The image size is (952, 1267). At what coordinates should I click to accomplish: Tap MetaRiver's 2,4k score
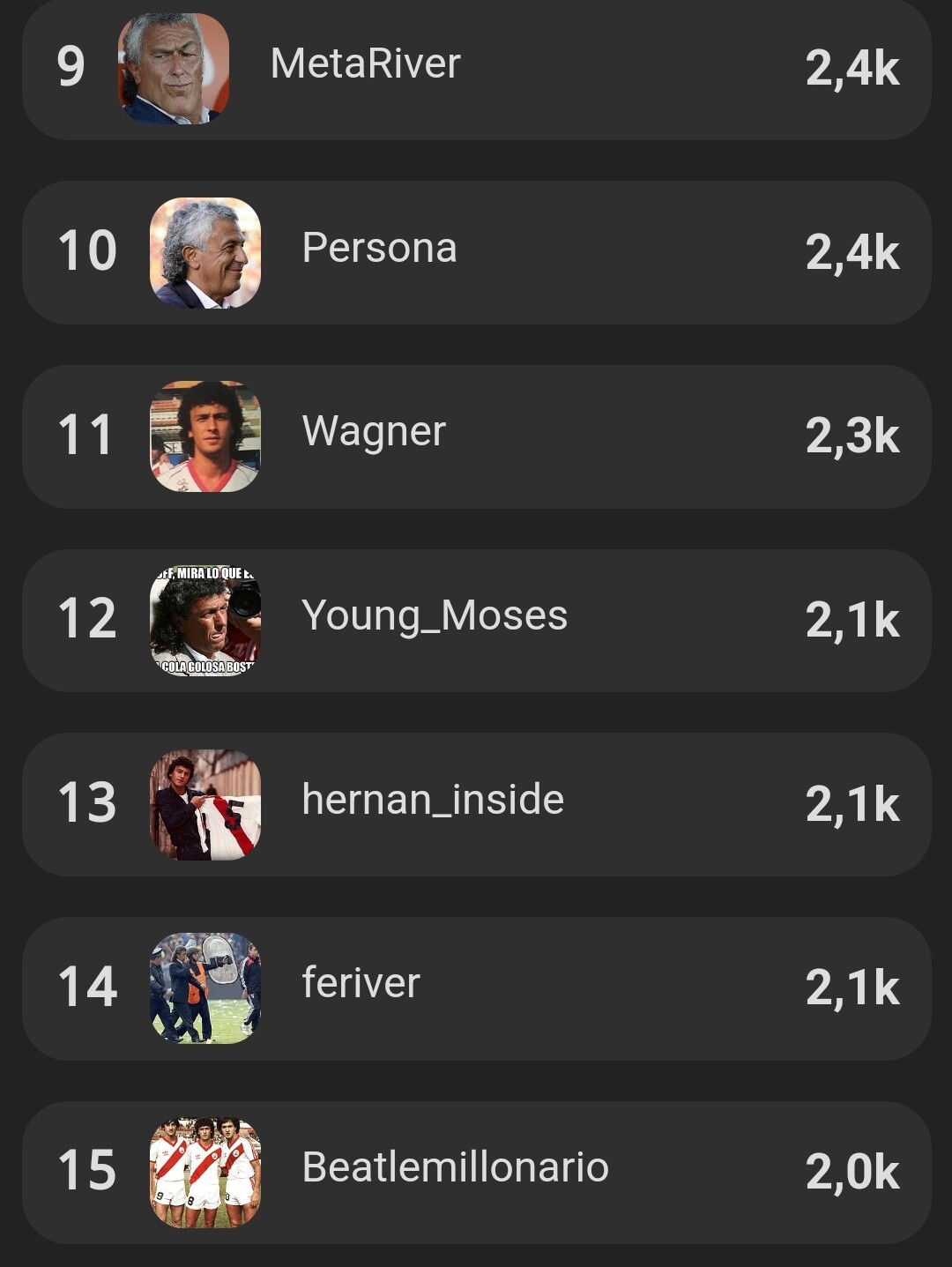coord(852,69)
